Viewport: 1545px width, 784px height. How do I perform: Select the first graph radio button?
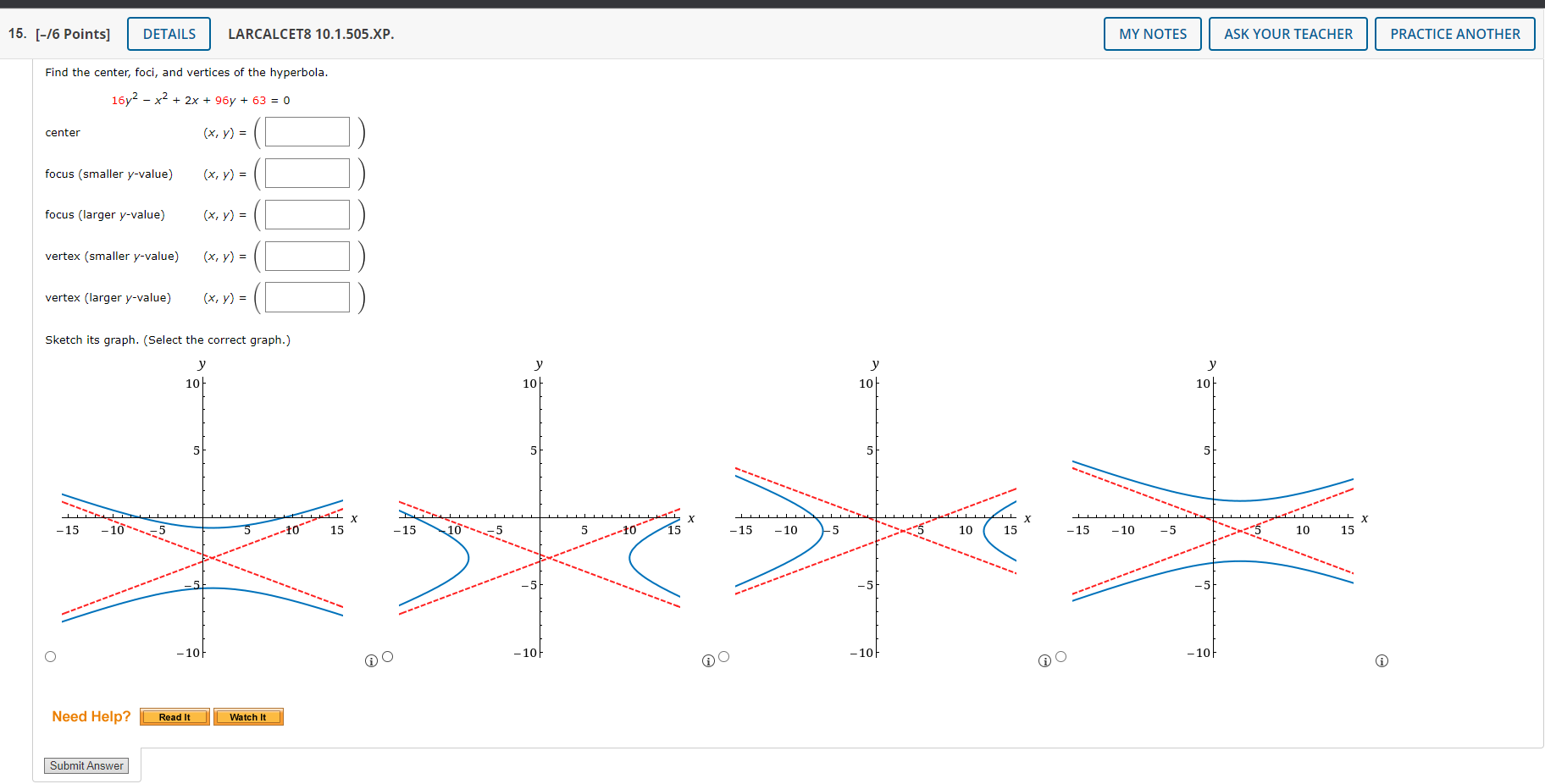point(51,657)
